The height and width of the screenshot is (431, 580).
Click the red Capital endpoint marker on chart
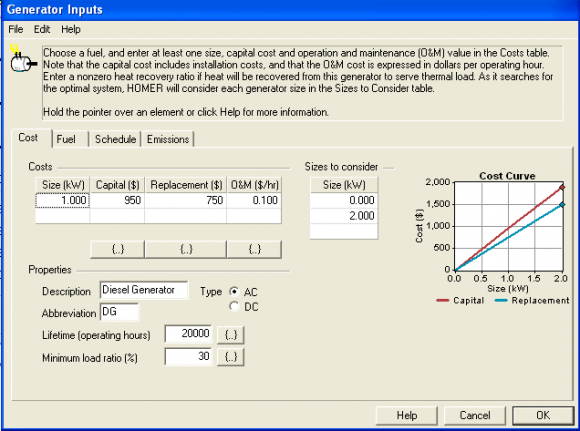[x=562, y=188]
